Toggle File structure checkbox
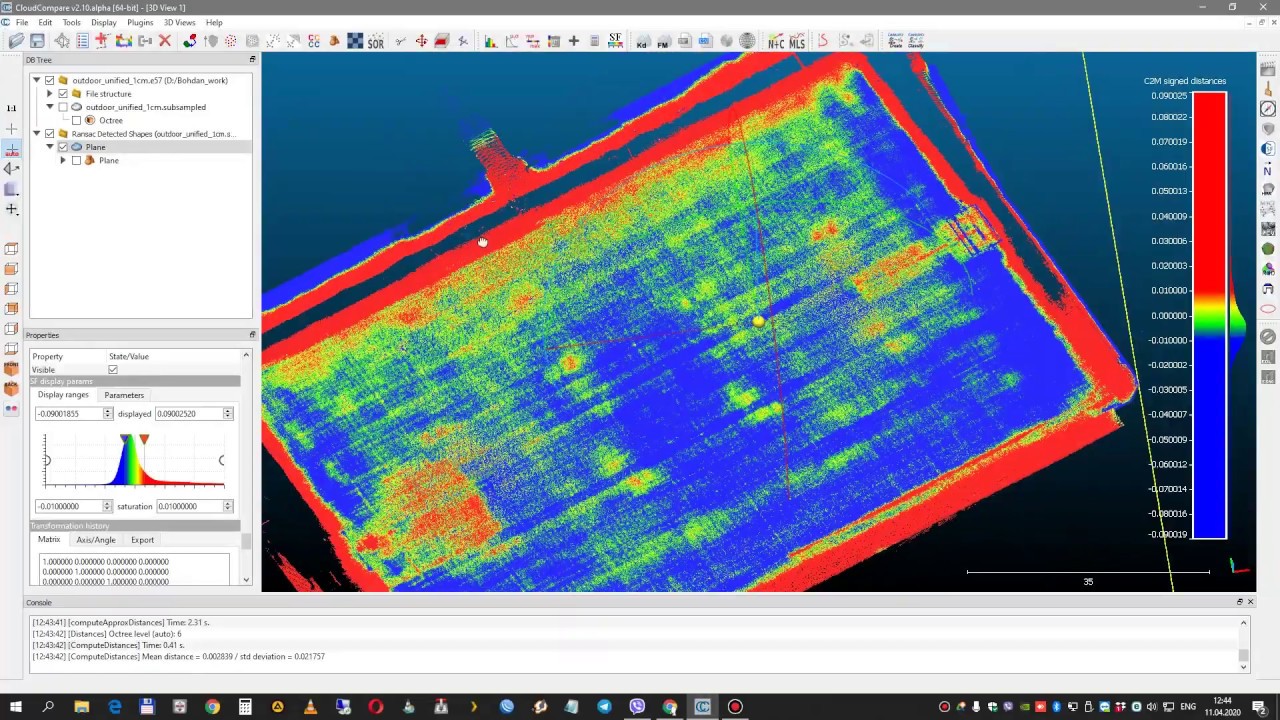The height and width of the screenshot is (720, 1280). coord(63,94)
